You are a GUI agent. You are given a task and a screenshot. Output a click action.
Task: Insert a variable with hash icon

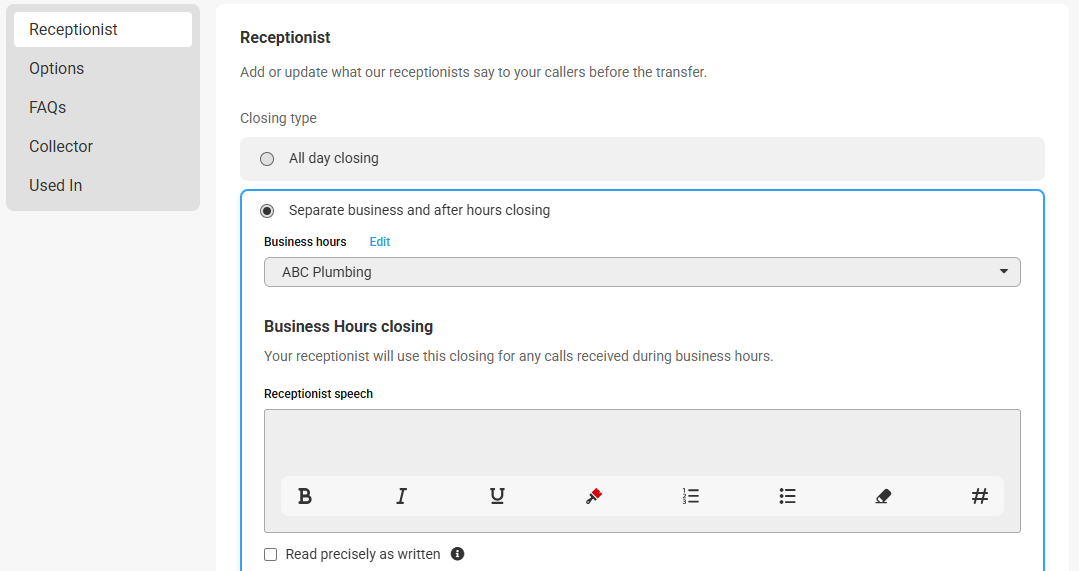[x=980, y=496]
